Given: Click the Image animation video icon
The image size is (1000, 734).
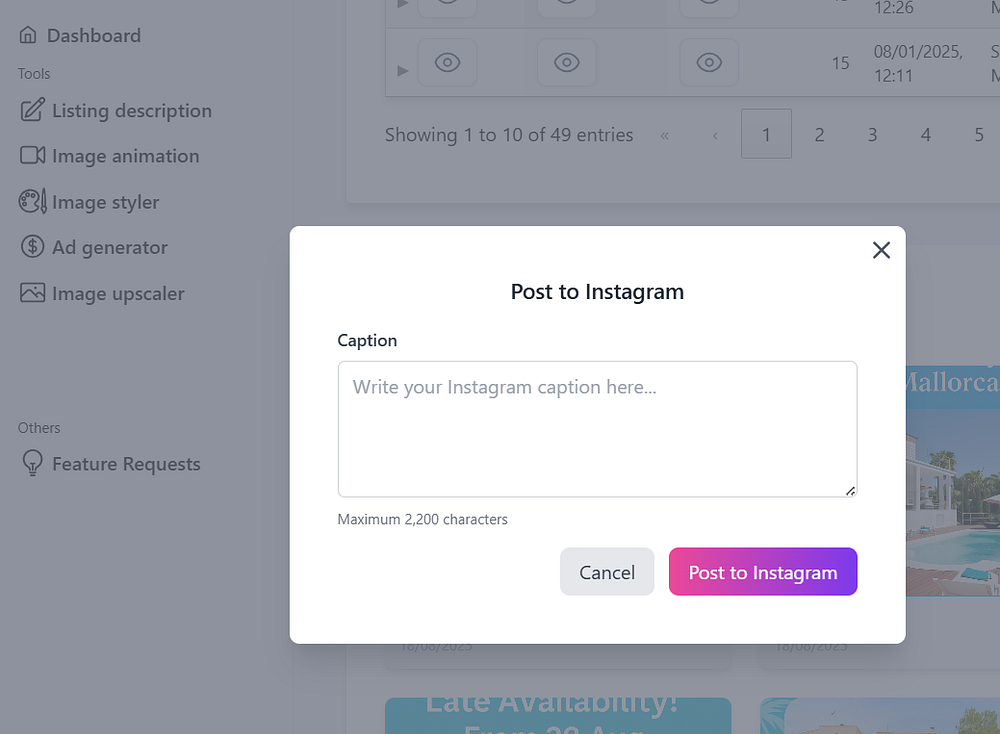Looking at the screenshot, I should click(x=32, y=155).
